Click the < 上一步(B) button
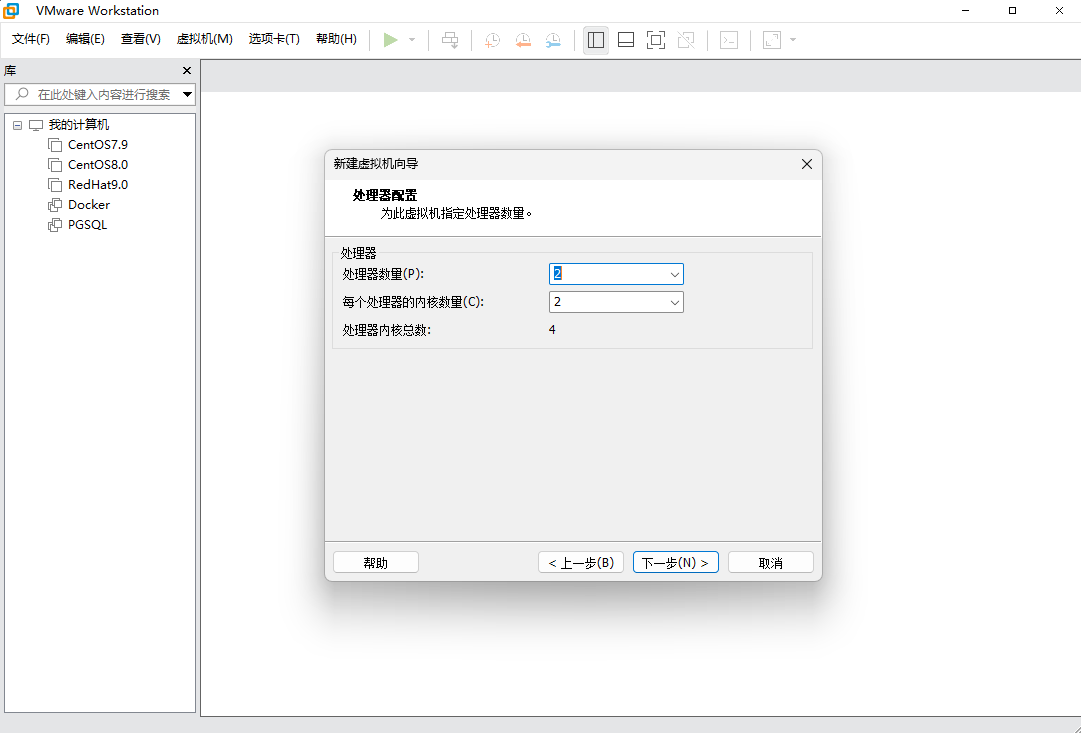 coord(580,563)
